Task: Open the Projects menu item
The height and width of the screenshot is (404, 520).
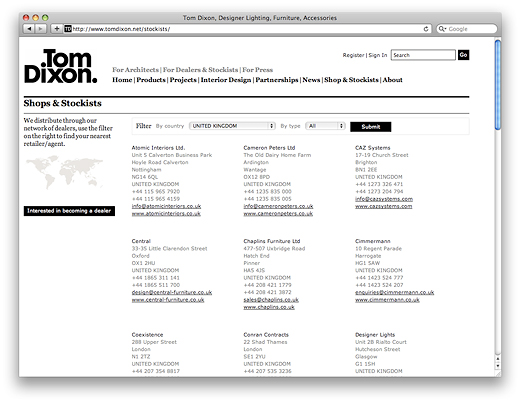Action: 183,80
